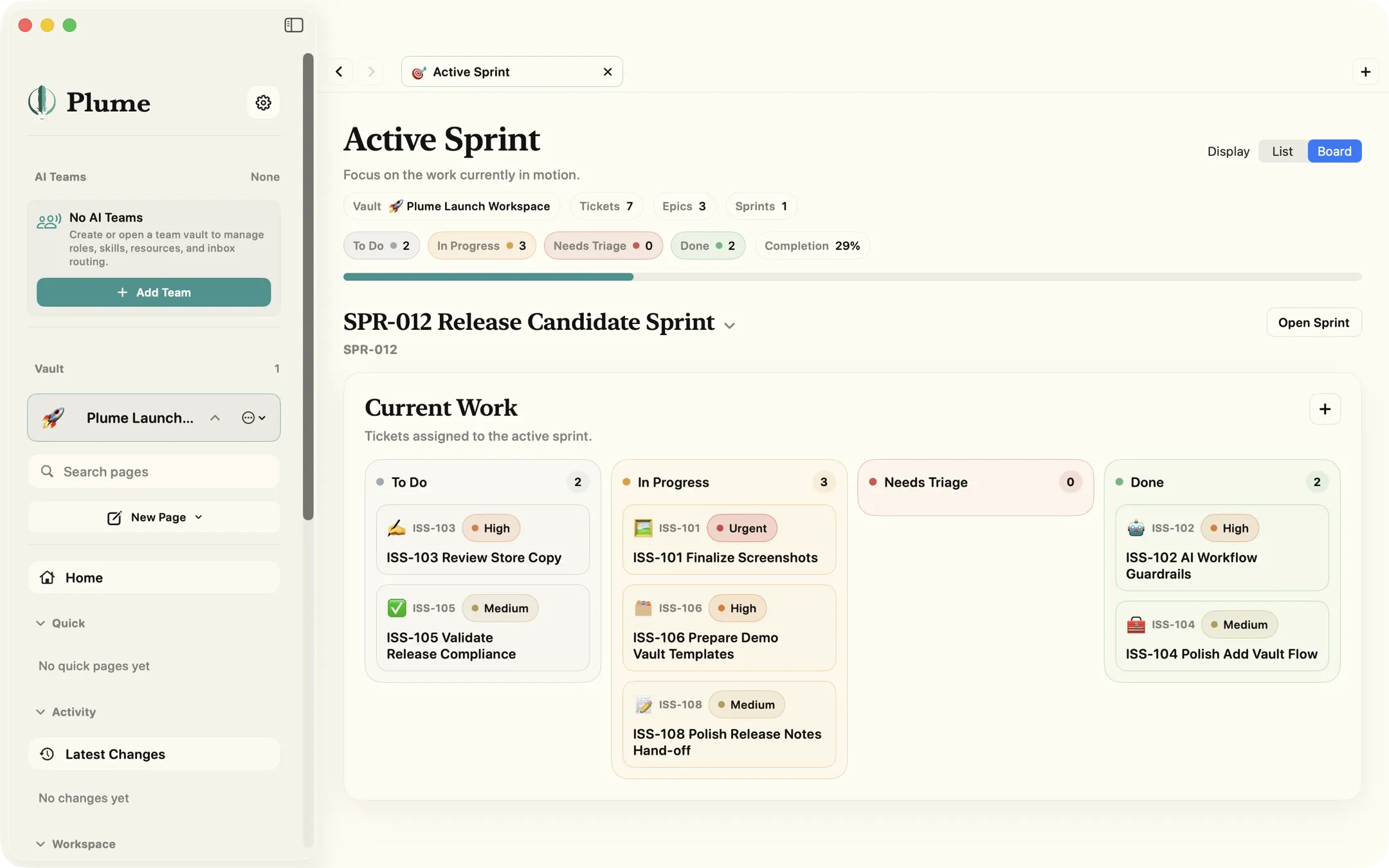The image size is (1389, 868).
Task: Open ISS-104 Polish Add Vault Flow card
Action: click(1222, 636)
